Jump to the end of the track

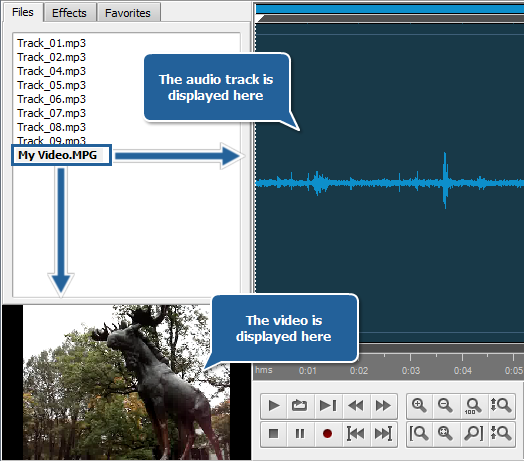click(383, 434)
